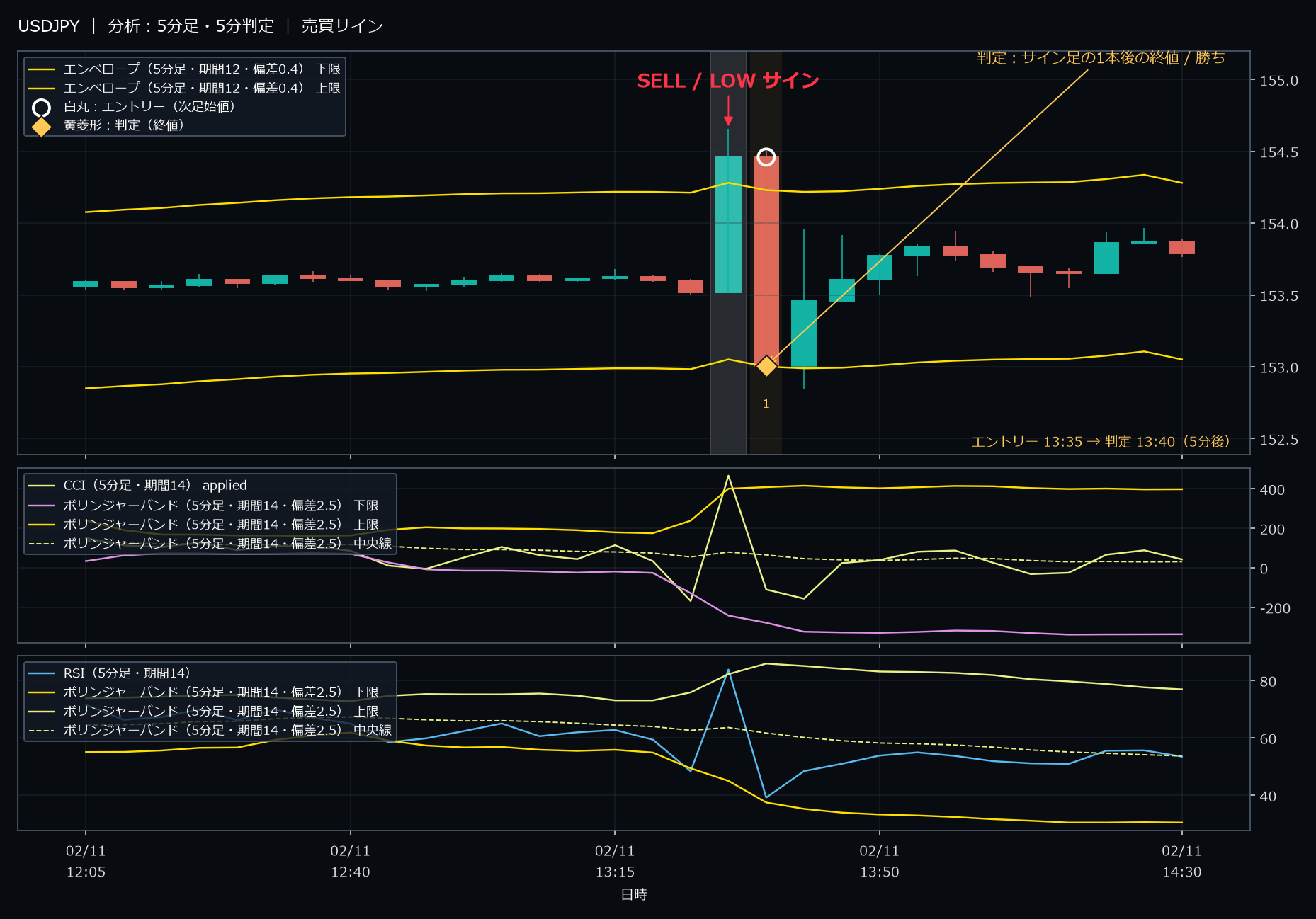Click the 判定：サイン足の1本後の終値 / 勝ち annotation
Viewport: 1316px width, 919px height.
[1101, 57]
